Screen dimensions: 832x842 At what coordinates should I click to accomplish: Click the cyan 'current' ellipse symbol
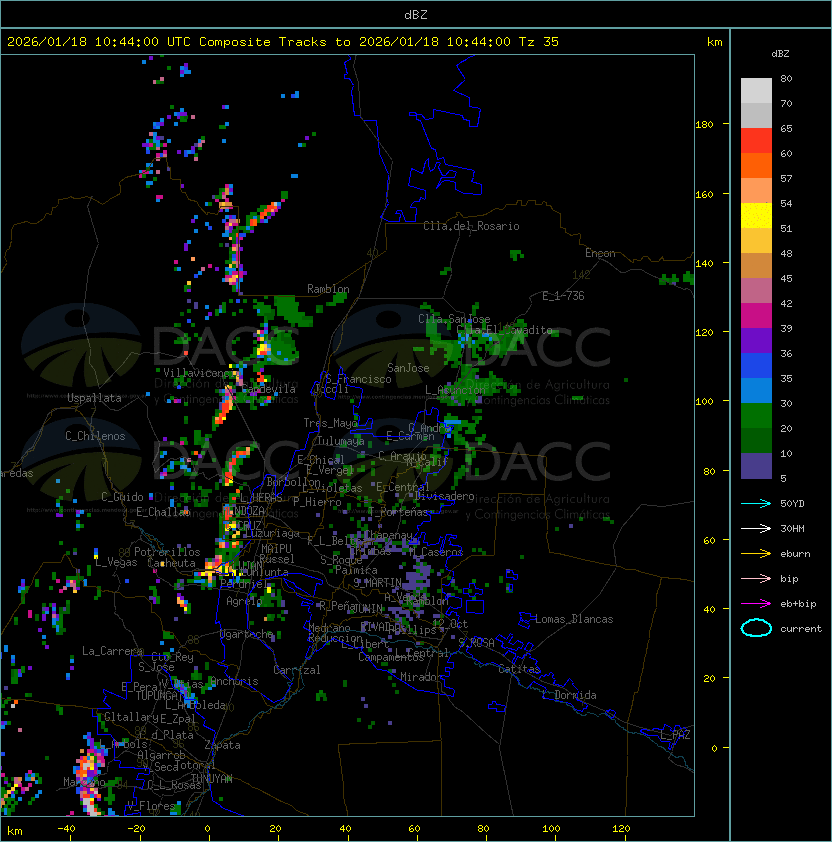(x=756, y=628)
